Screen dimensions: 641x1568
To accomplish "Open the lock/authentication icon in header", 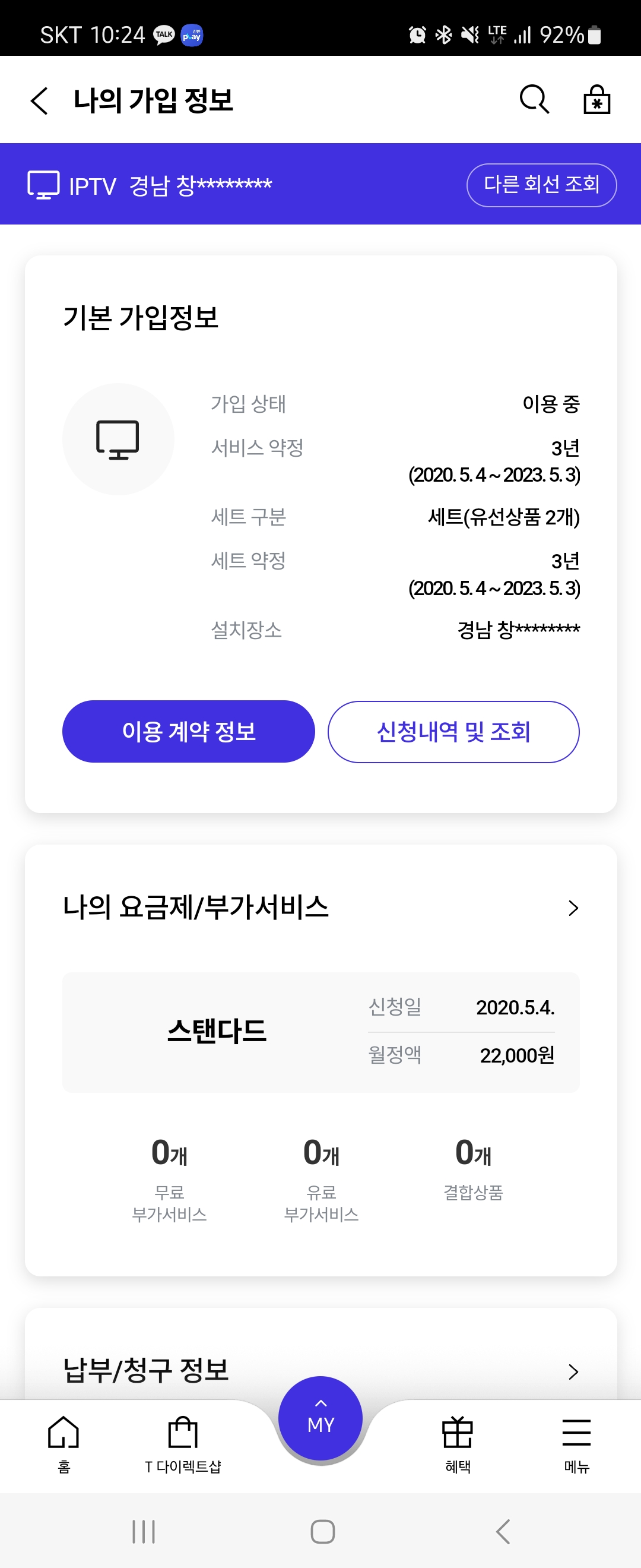I will 596,99.
